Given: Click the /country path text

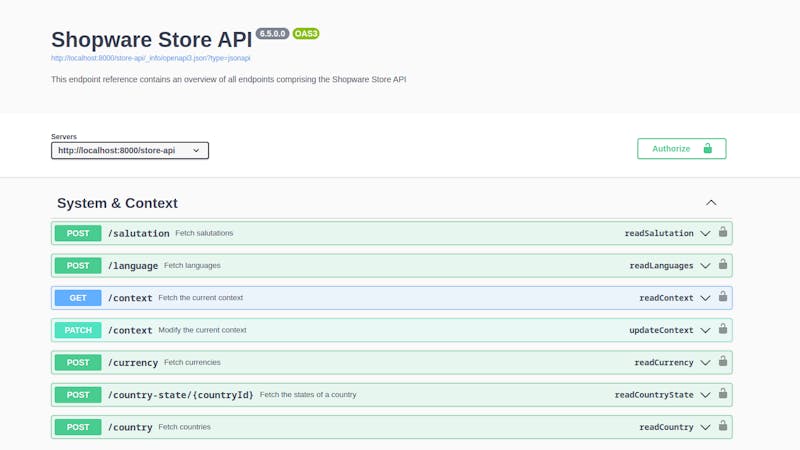Looking at the screenshot, I should (130, 428).
